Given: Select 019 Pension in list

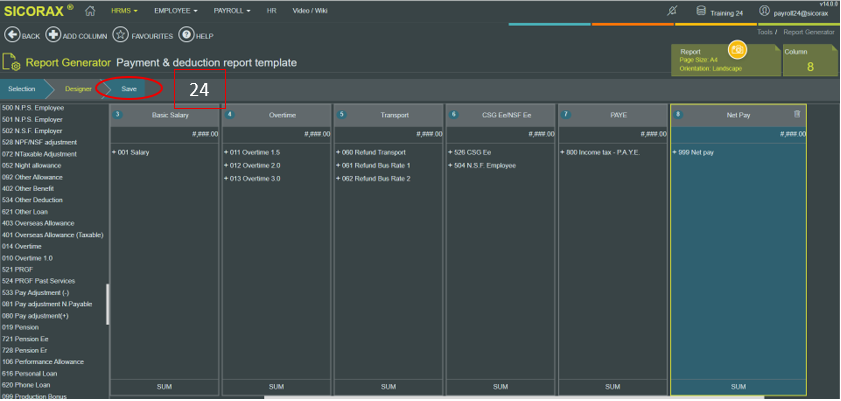Looking at the screenshot, I should tap(20, 327).
